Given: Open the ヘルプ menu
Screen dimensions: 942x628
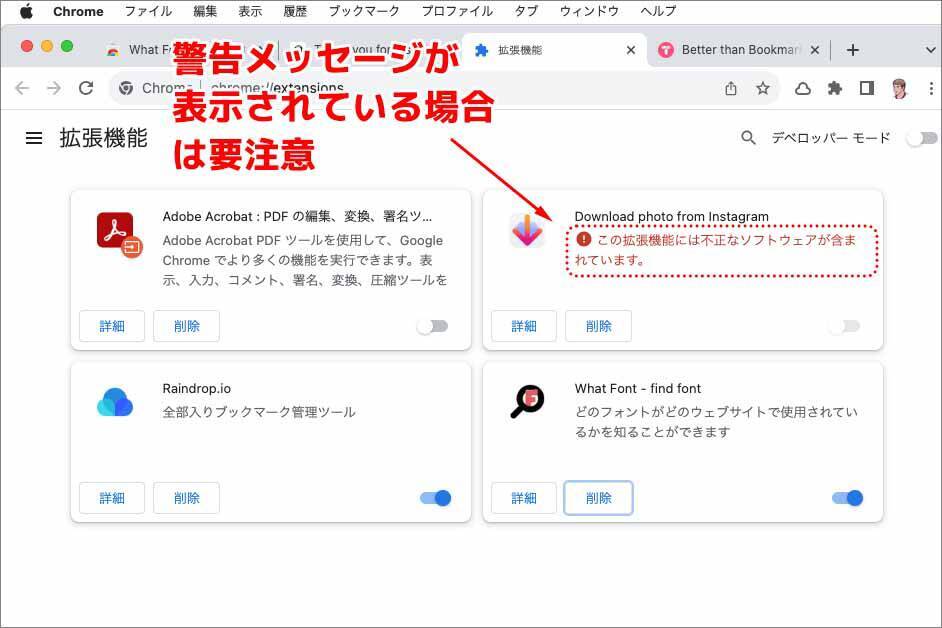Looking at the screenshot, I should [658, 11].
